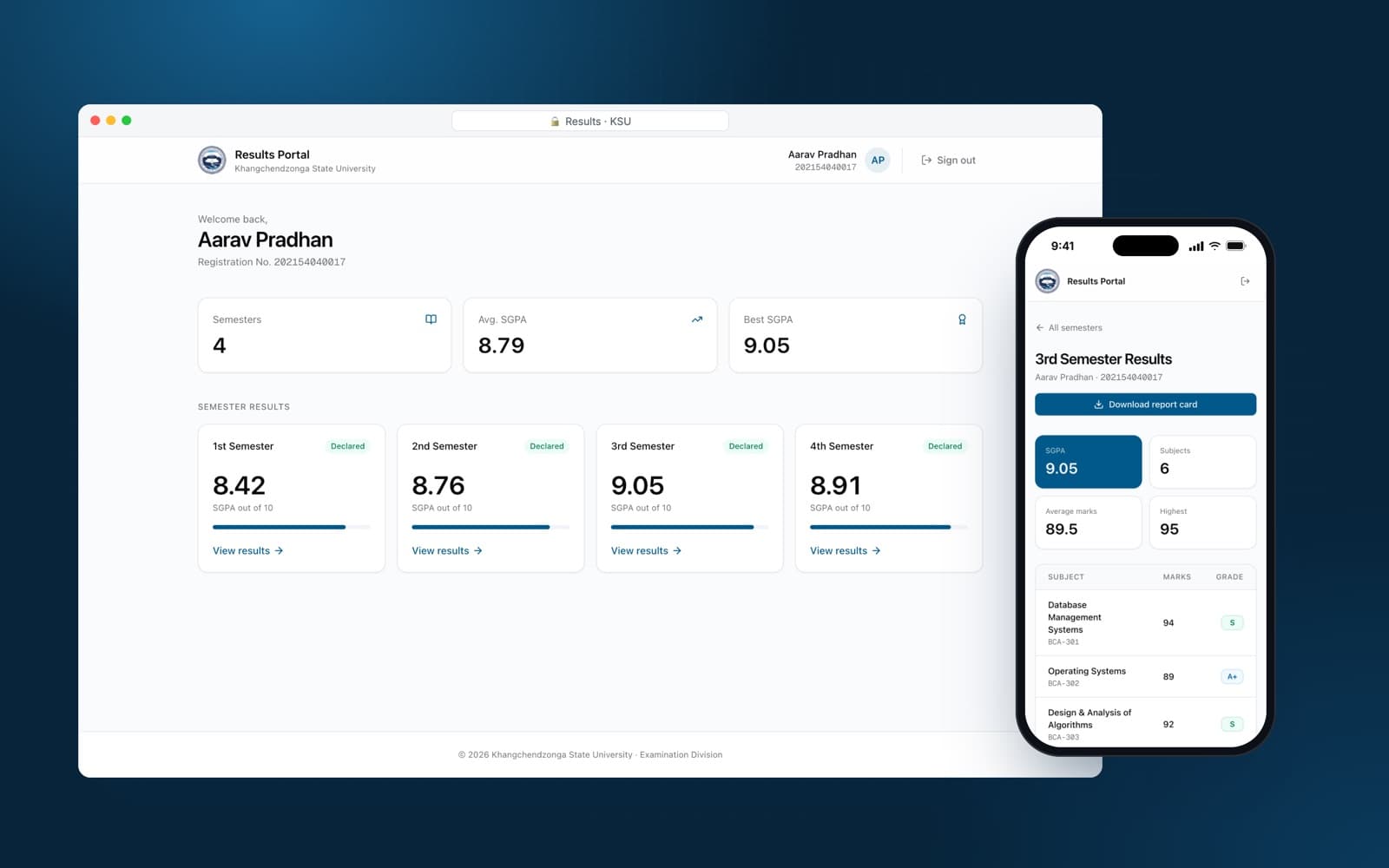View results for 1st Semester
1389x868 pixels.
coord(248,551)
